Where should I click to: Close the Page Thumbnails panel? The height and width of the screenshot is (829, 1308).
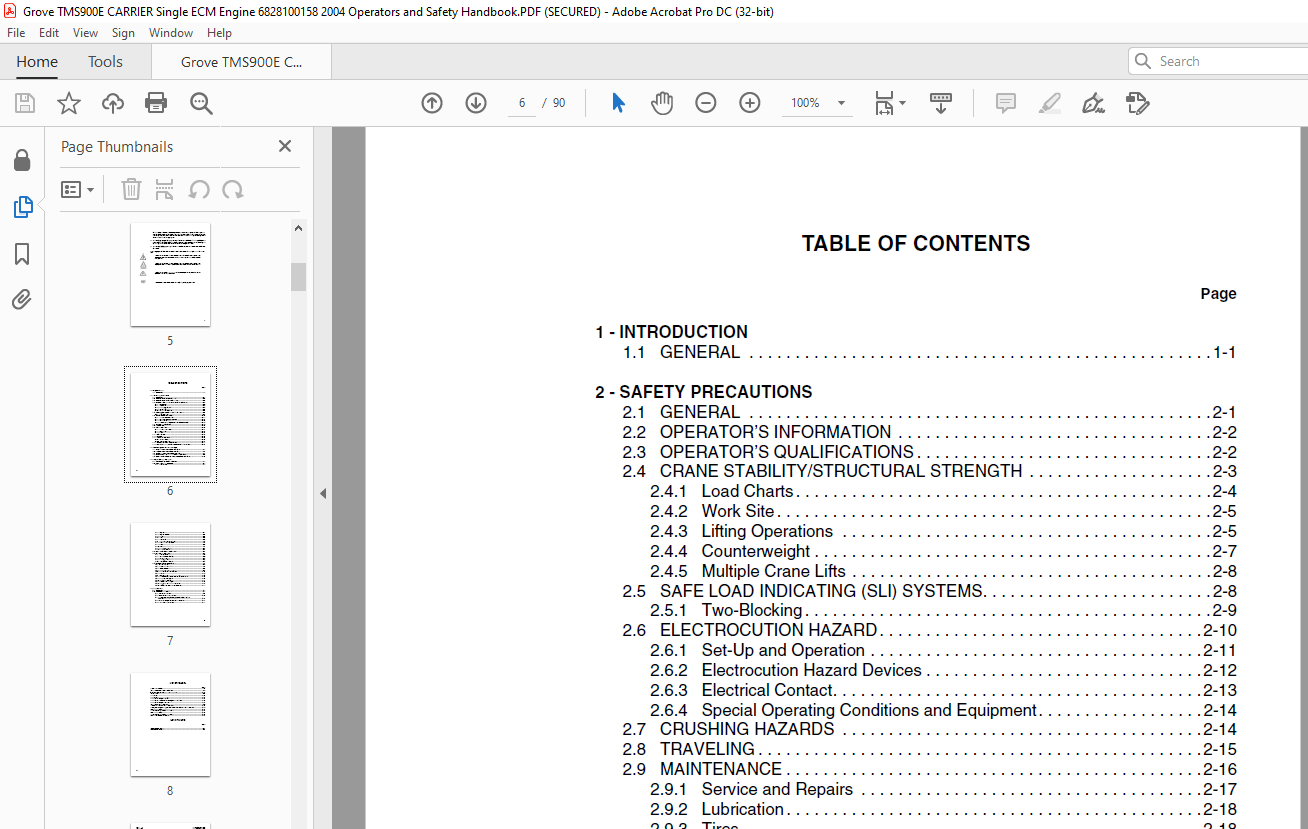coord(285,146)
